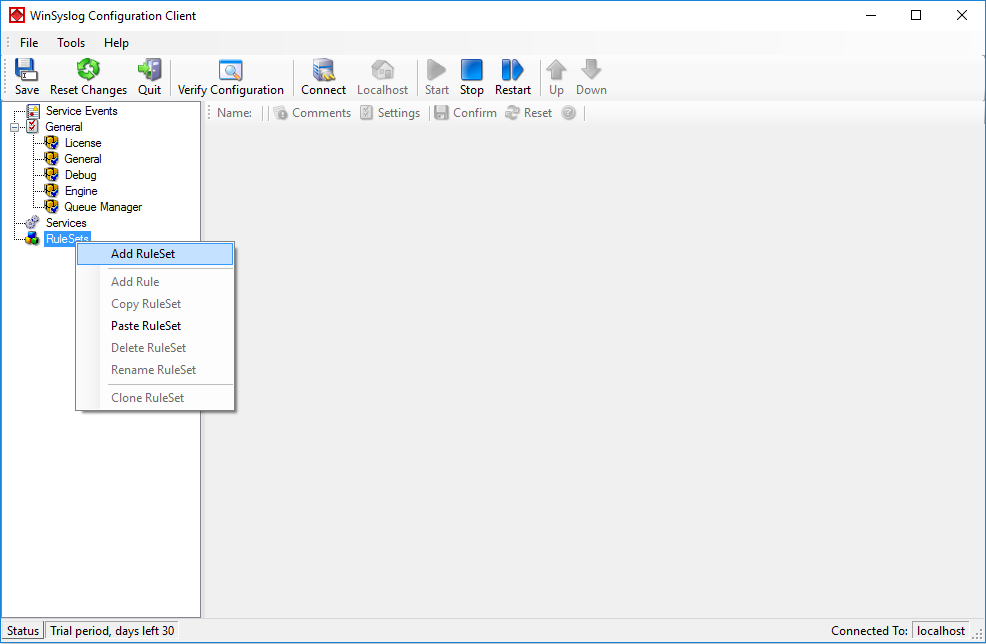Select the License tree label
986x644 pixels.
click(83, 143)
